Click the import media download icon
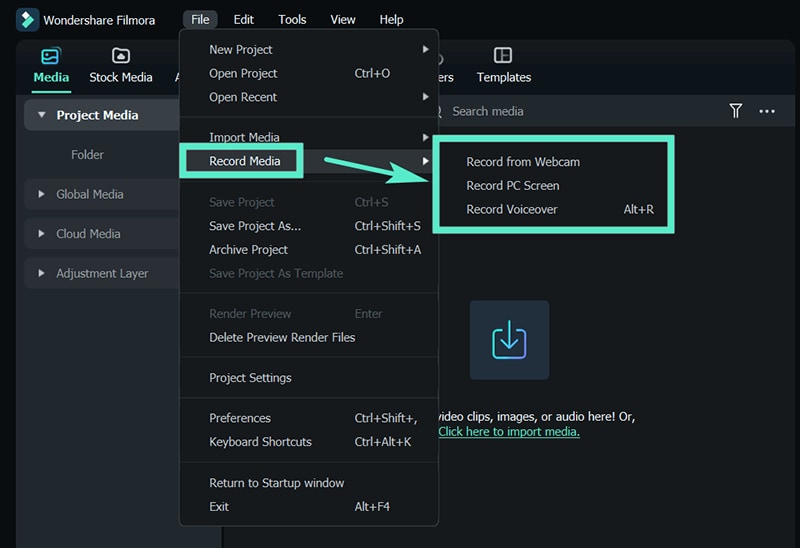 [x=509, y=340]
